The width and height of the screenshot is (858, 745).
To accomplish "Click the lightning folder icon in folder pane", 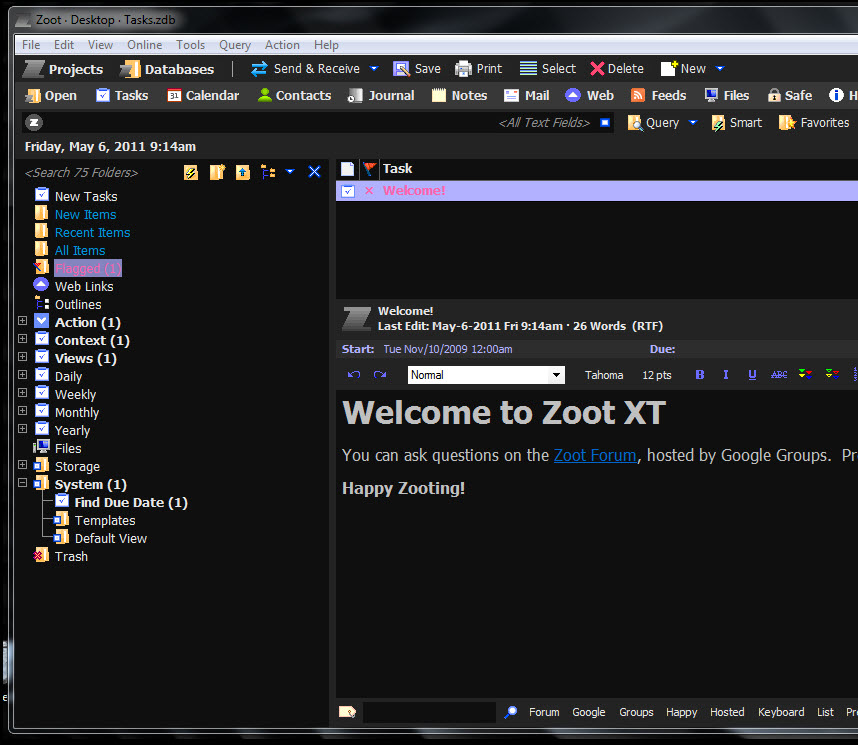I will (190, 172).
